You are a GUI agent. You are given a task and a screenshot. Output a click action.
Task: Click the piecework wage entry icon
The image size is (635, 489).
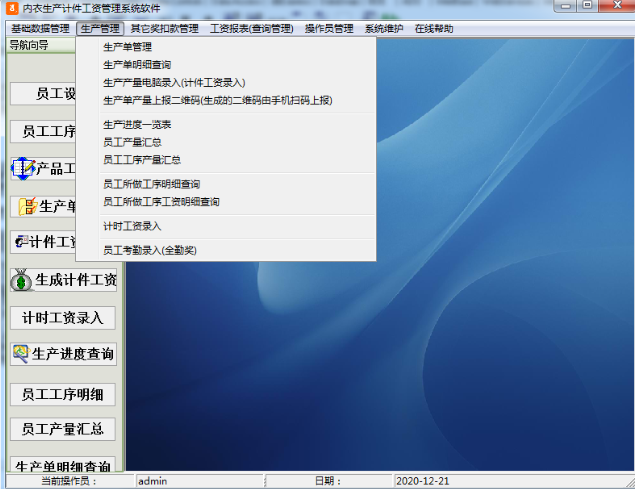click(21, 241)
